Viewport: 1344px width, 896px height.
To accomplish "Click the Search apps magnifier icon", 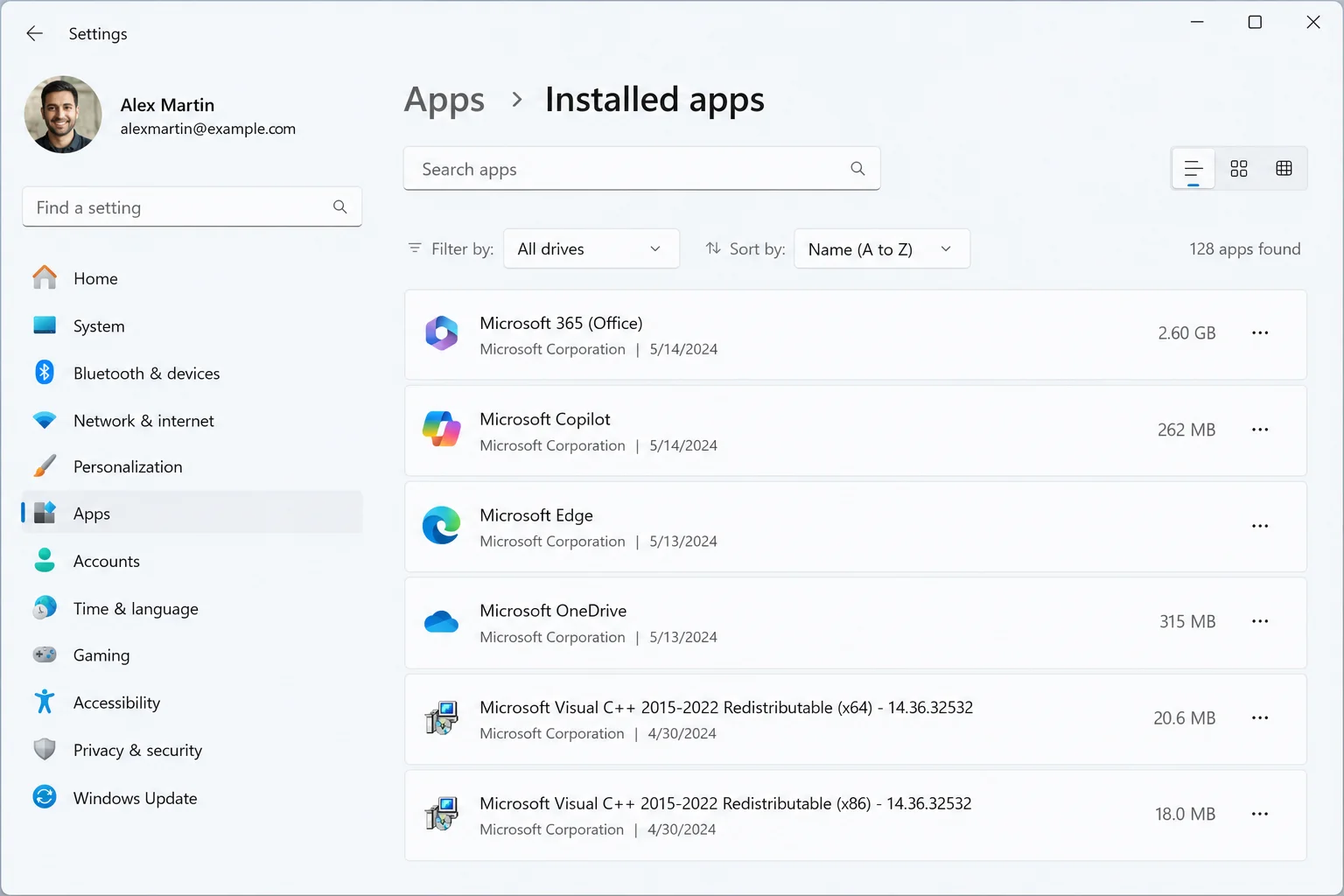I will click(857, 169).
